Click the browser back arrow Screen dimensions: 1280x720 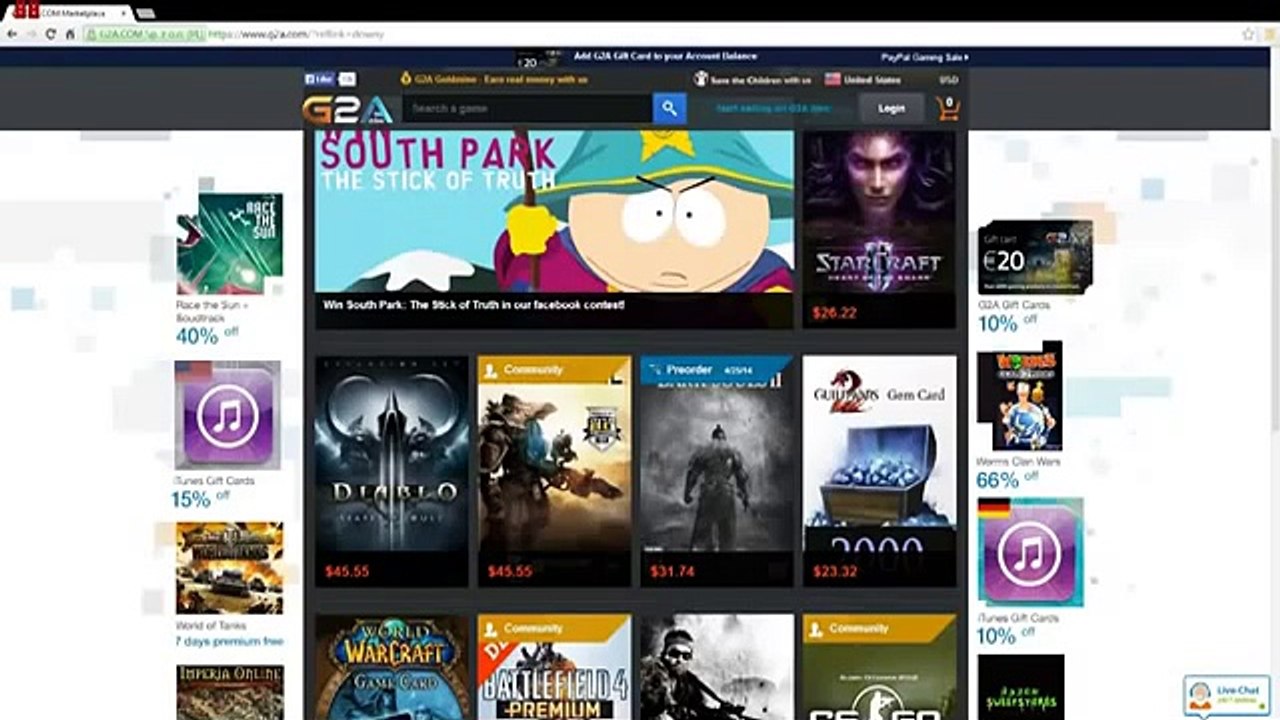pos(11,34)
